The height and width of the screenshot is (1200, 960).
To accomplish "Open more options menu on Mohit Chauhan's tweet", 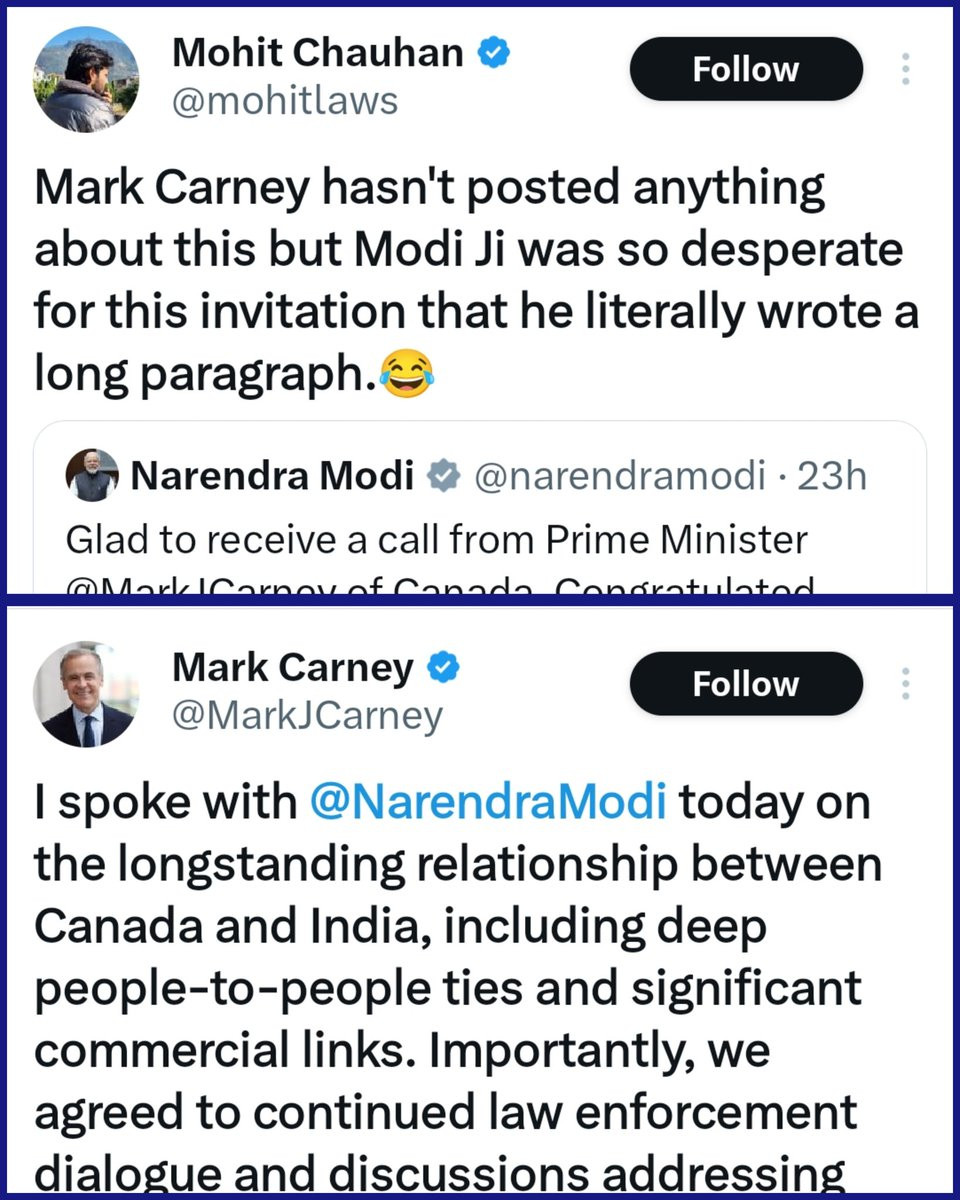I will point(905,70).
